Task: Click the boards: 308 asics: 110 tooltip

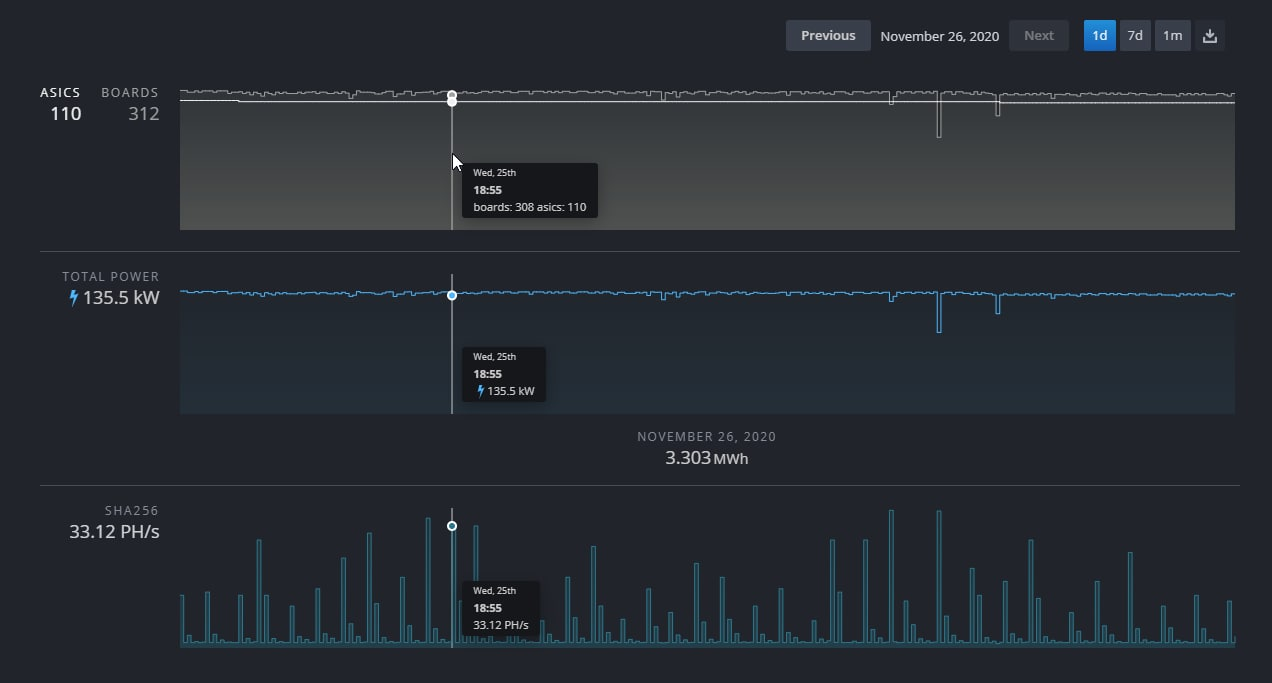Action: [530, 190]
